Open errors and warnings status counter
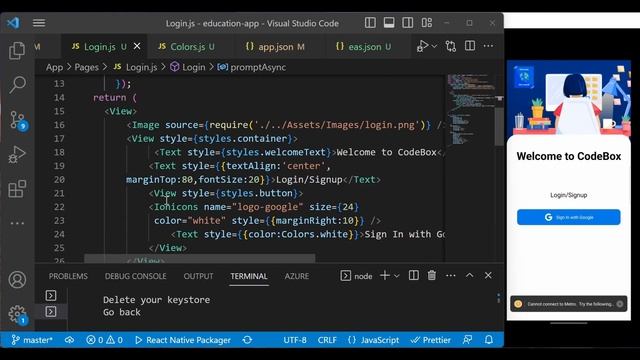Viewport: 640px width, 360px height. coord(104,340)
